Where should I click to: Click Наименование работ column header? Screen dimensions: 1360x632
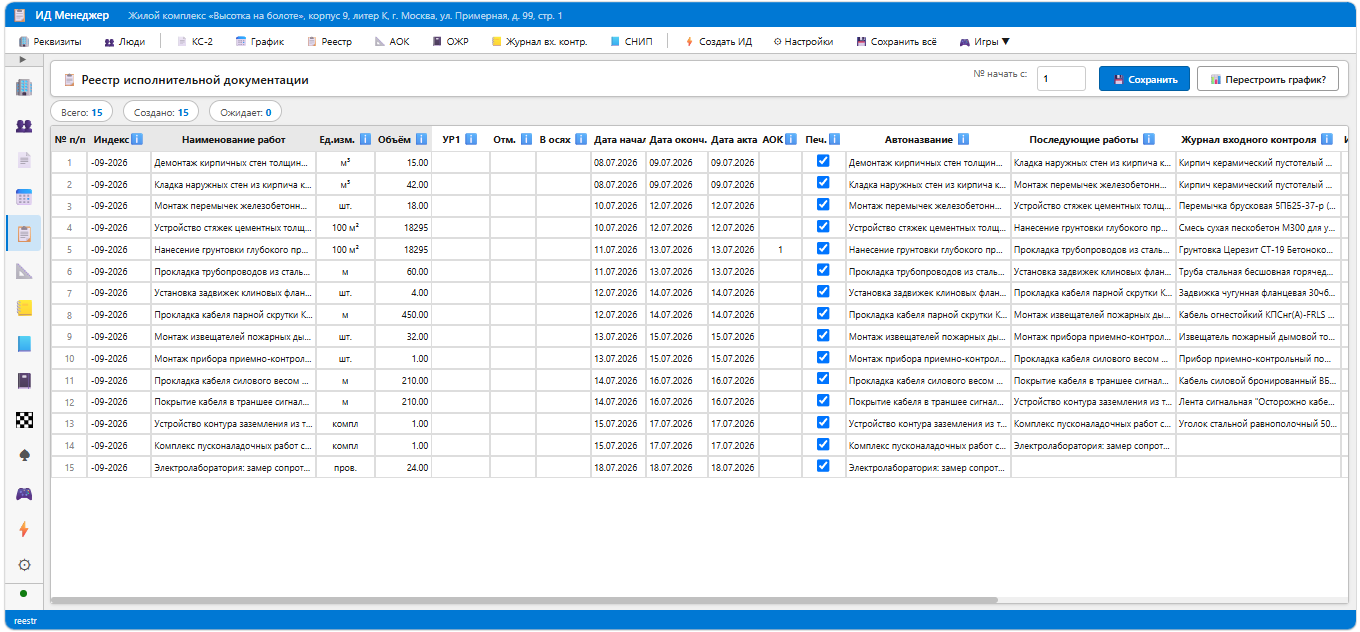tap(233, 140)
